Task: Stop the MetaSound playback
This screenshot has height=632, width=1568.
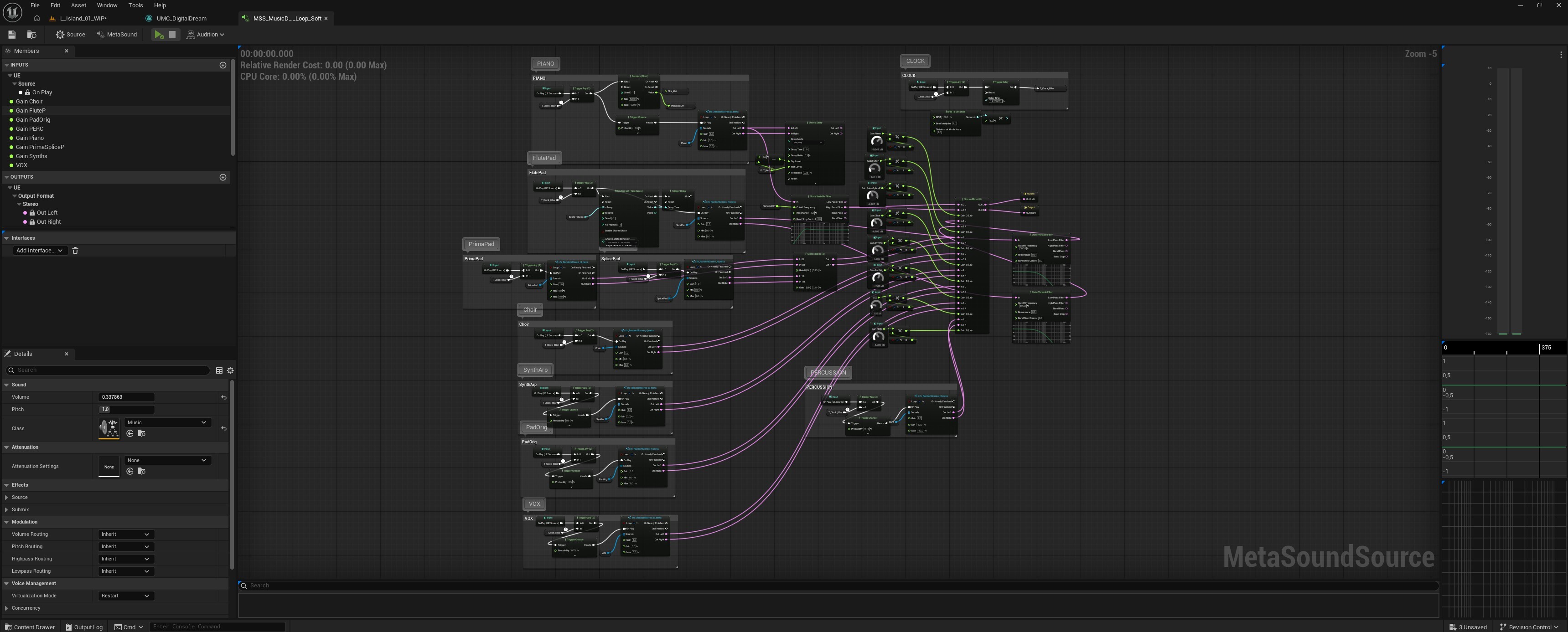Action: pyautogui.click(x=172, y=35)
